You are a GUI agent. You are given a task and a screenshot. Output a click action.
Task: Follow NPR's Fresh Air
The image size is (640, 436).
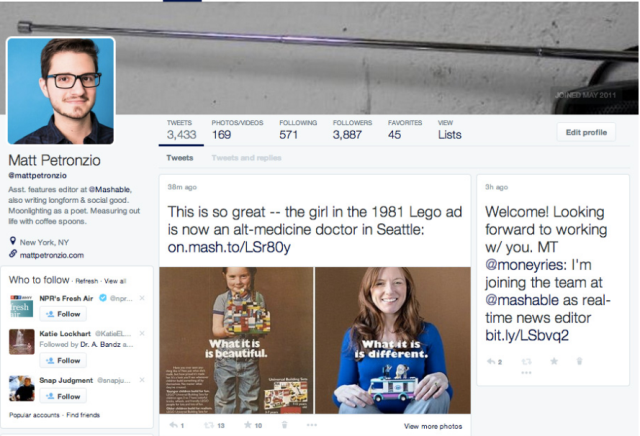click(x=63, y=314)
